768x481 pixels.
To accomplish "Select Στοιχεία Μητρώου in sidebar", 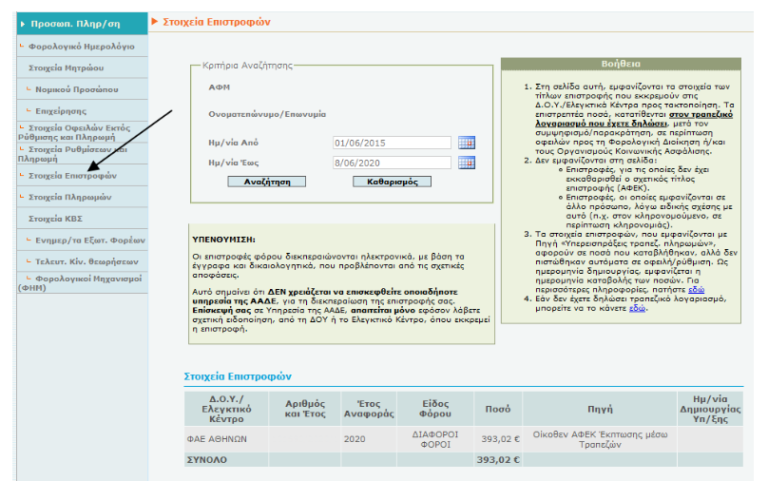I will pos(69,67).
